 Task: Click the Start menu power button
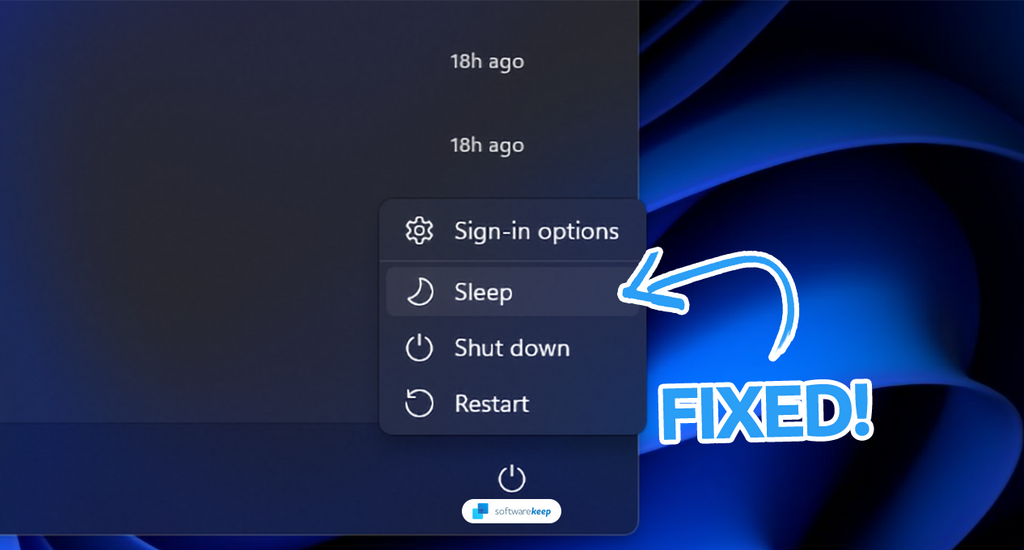click(511, 478)
